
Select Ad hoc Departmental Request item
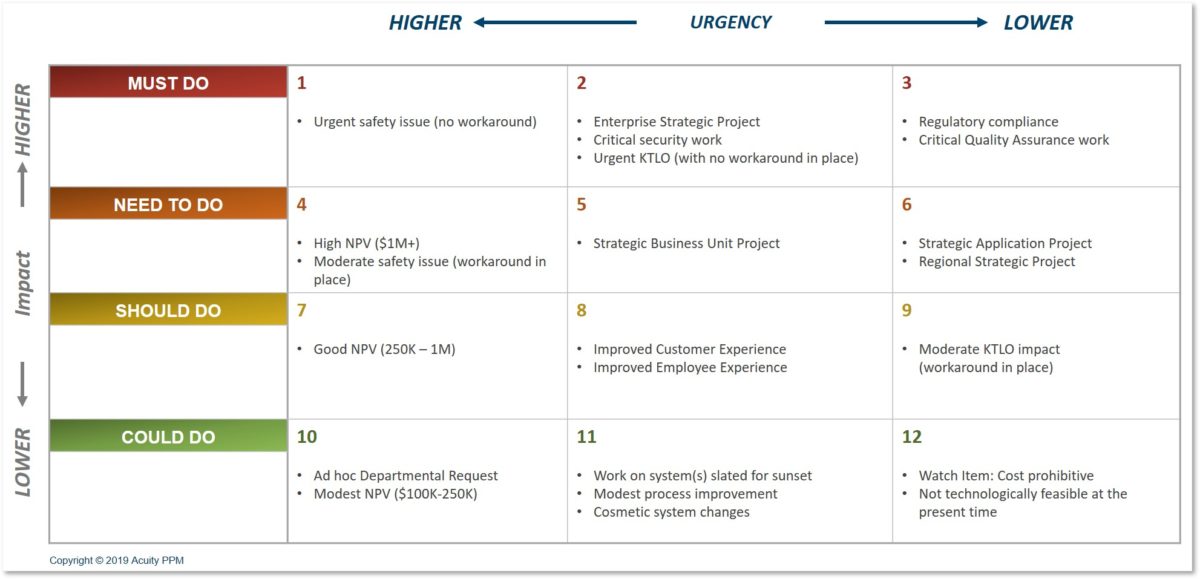click(405, 475)
